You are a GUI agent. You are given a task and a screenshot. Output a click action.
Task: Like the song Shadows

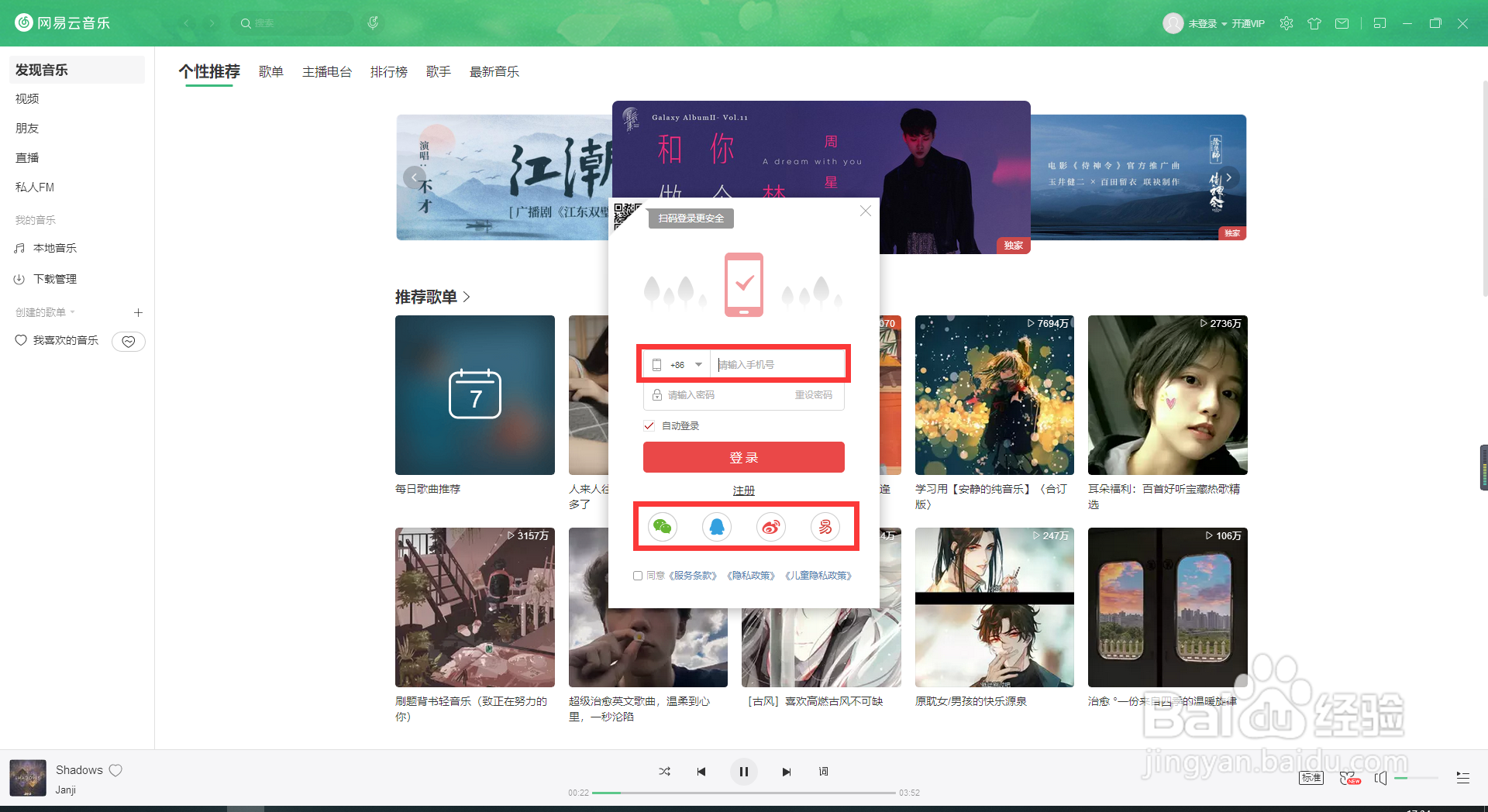(115, 770)
